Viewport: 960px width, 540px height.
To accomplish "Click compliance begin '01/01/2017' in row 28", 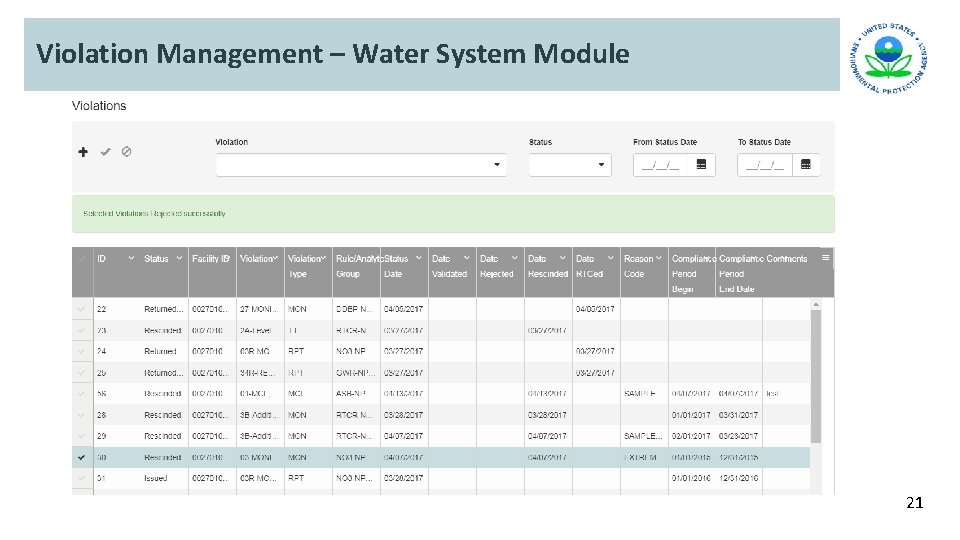I will (691, 415).
